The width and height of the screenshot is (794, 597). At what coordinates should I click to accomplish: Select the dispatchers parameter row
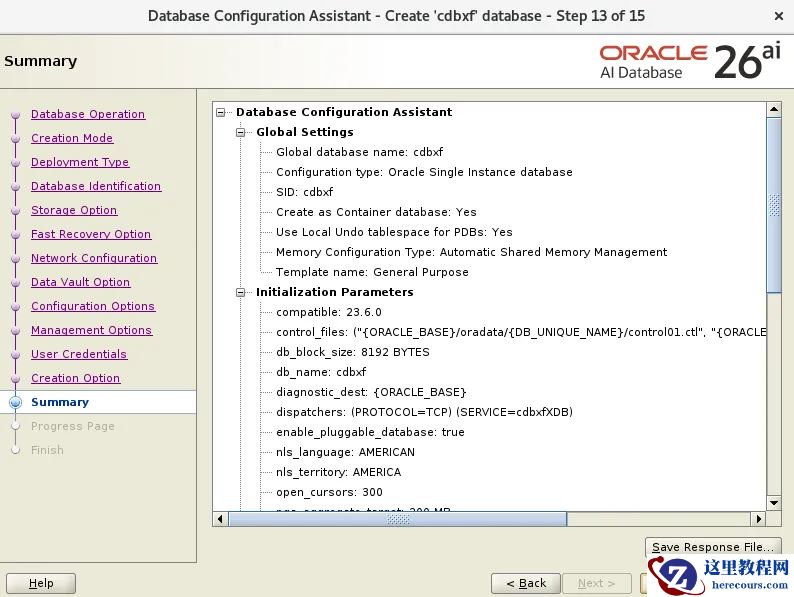(425, 412)
